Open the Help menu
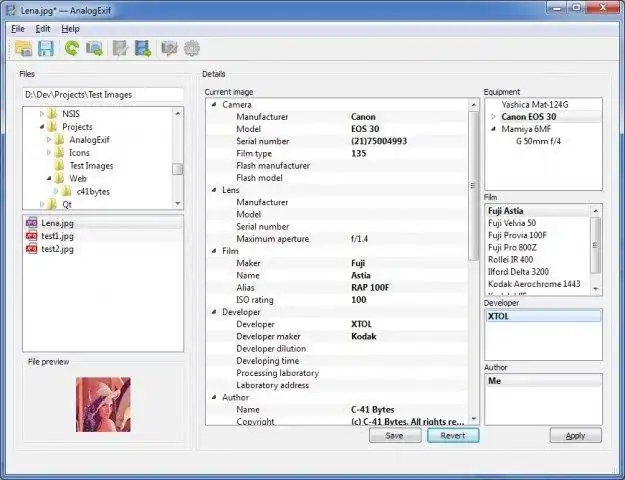The width and height of the screenshot is (625, 480). click(71, 29)
